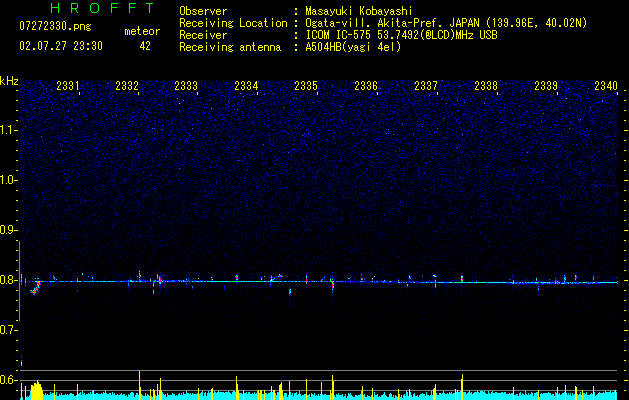Click the 0.6 frequency axis label
The height and width of the screenshot is (400, 629).
[x=8, y=380]
